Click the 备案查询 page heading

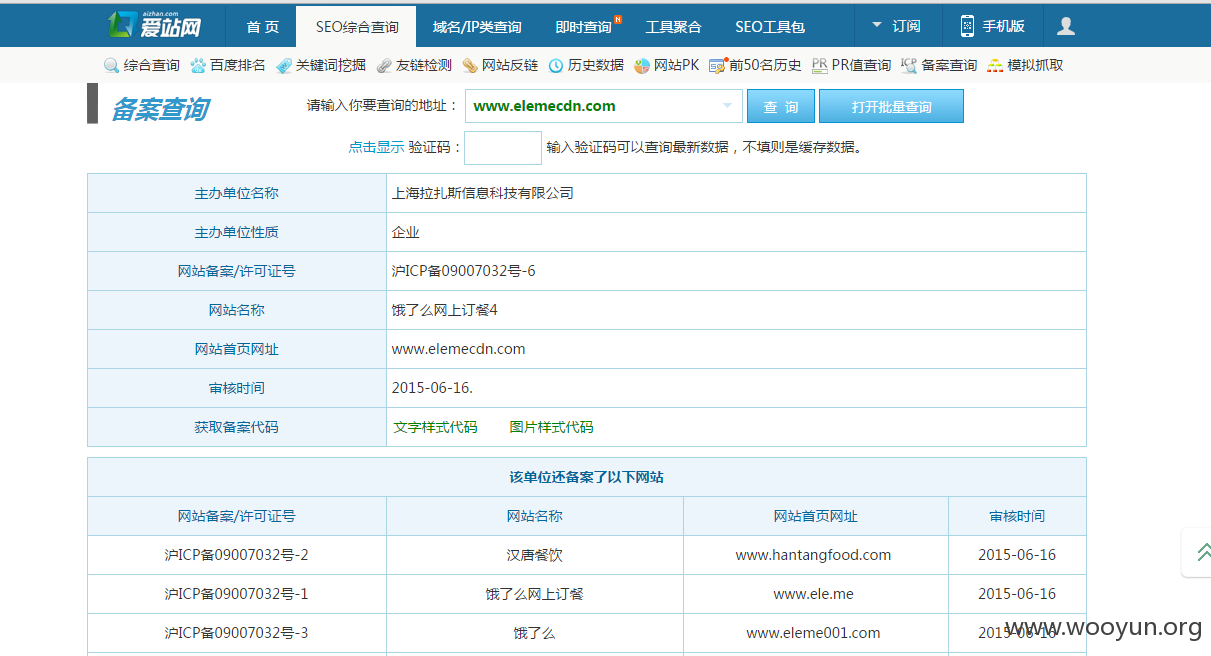click(x=160, y=109)
